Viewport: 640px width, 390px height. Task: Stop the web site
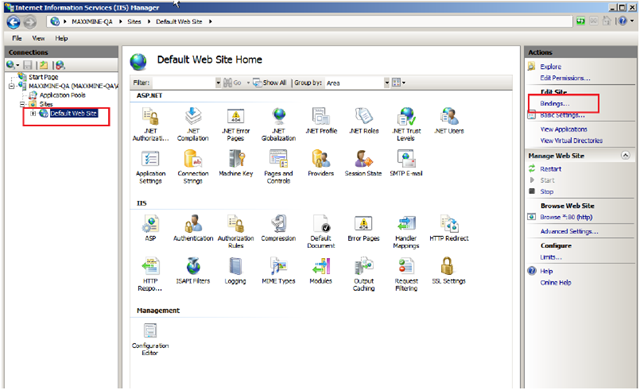[x=547, y=192]
